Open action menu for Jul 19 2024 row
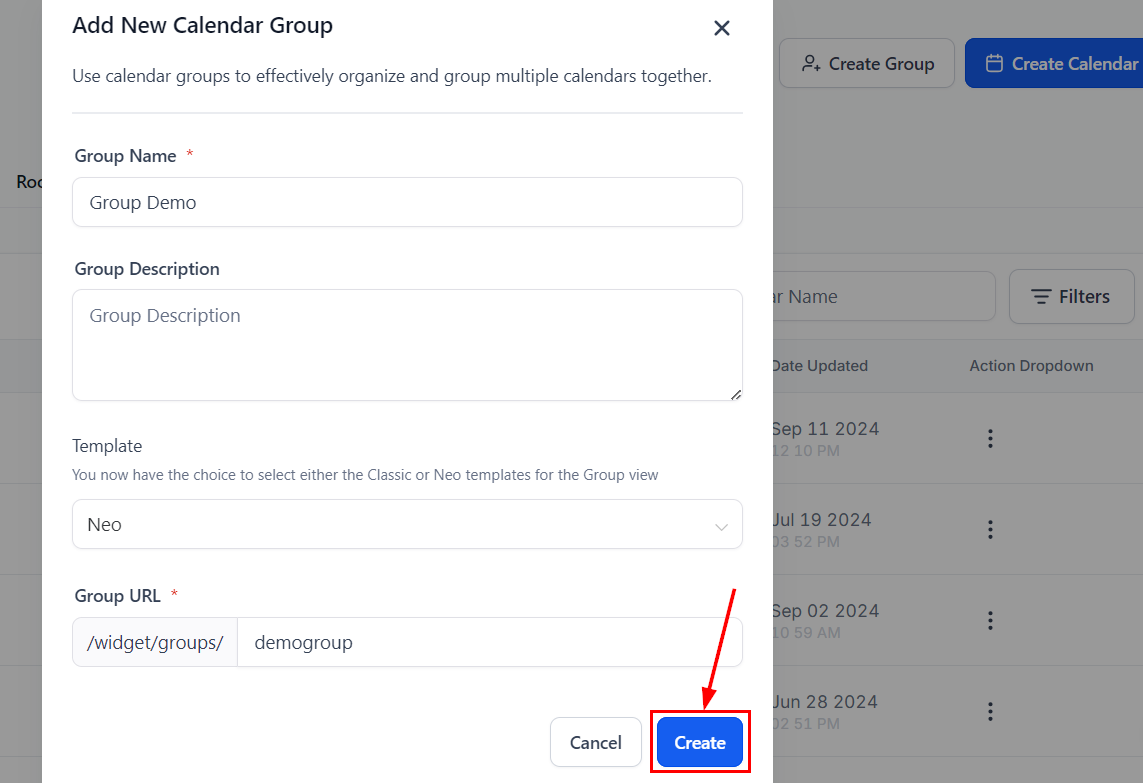The image size is (1143, 783). (x=990, y=529)
